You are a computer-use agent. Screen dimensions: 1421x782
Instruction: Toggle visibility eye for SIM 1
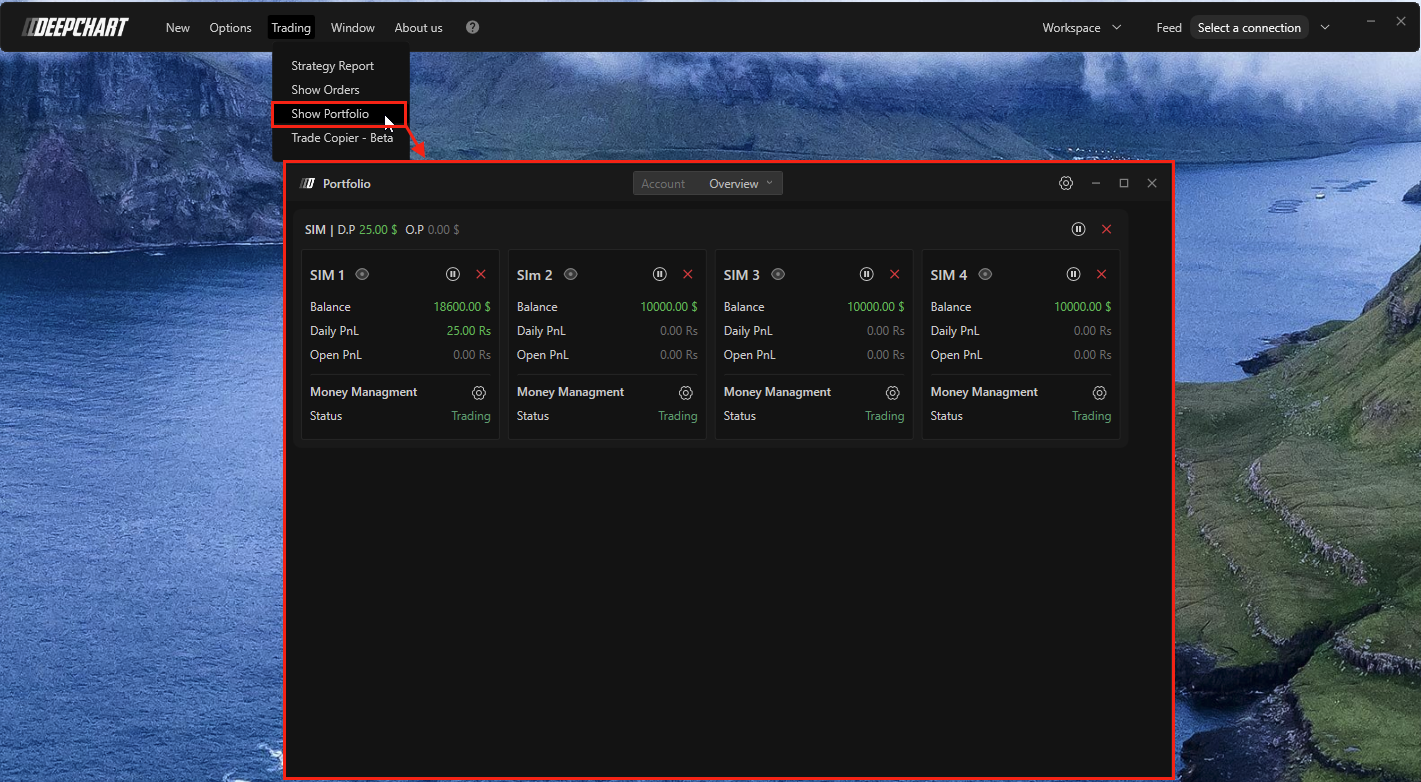point(363,274)
